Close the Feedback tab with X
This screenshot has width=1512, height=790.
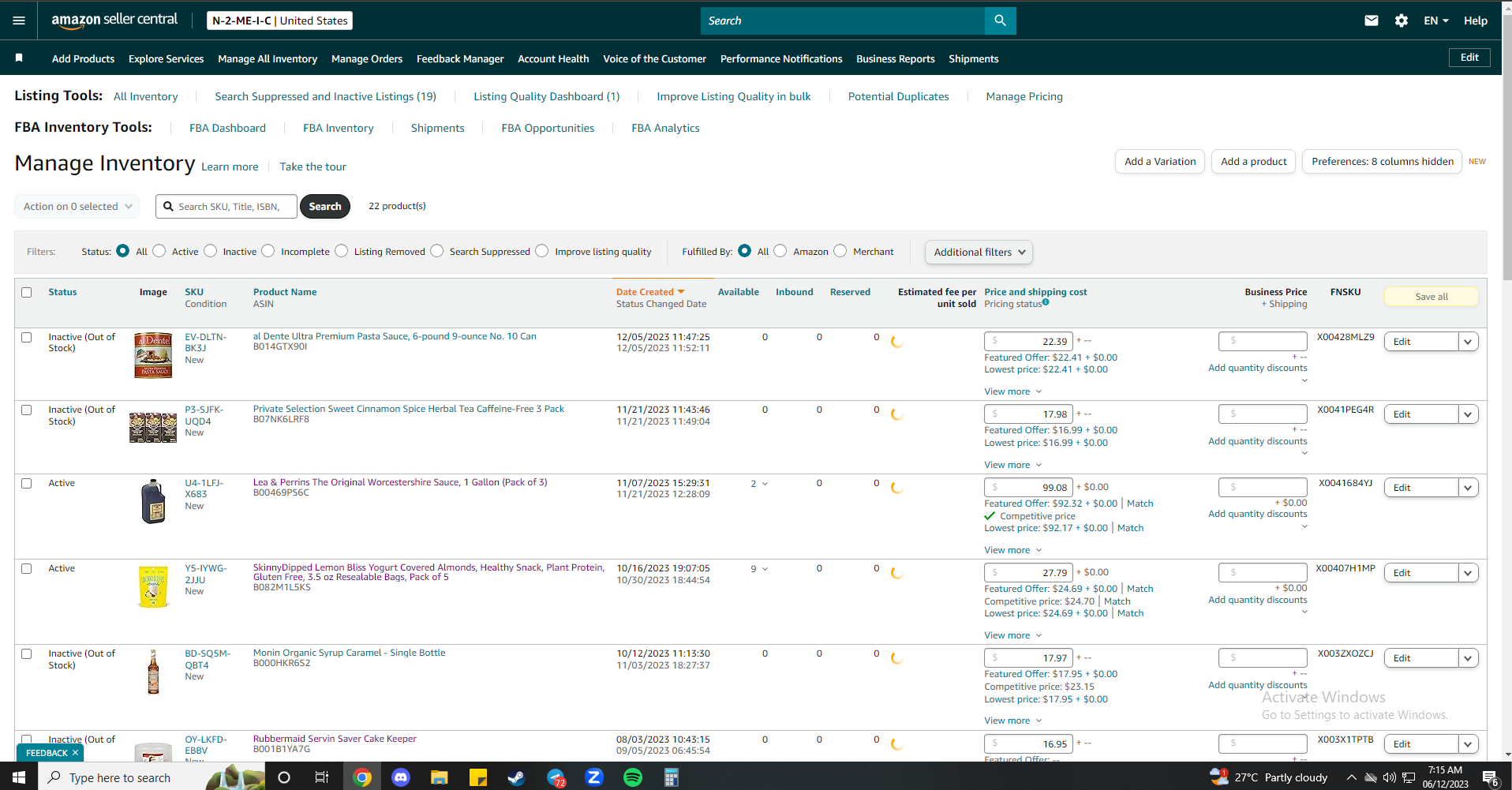pyautogui.click(x=75, y=753)
